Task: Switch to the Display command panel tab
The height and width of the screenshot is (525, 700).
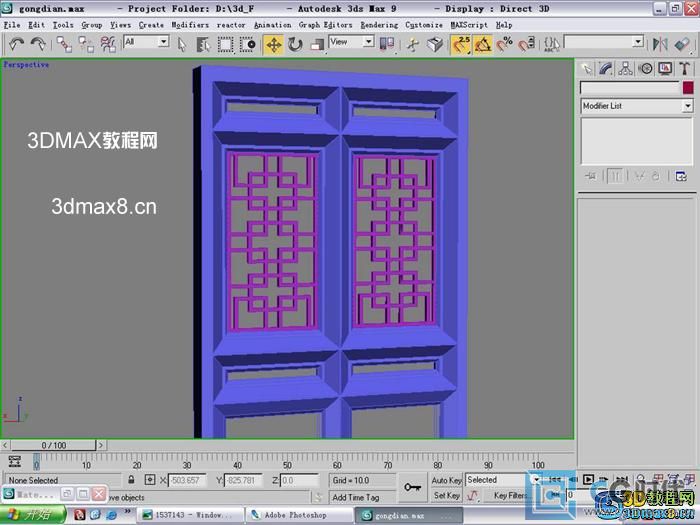Action: pyautogui.click(x=665, y=69)
